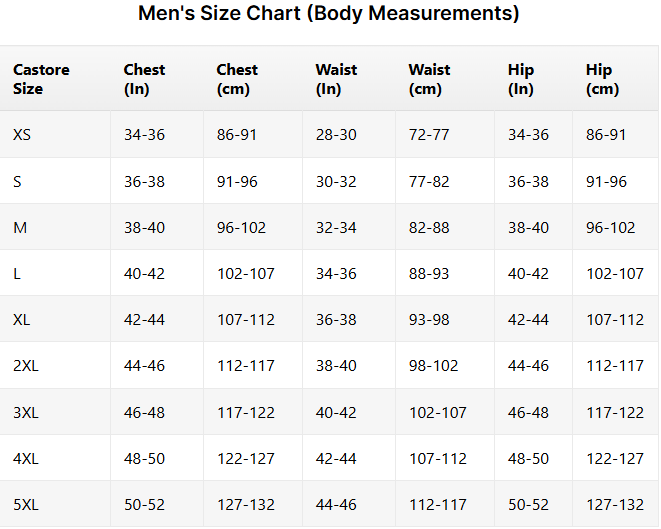
Task: Click the 5XL size row label
Action: [x=26, y=505]
